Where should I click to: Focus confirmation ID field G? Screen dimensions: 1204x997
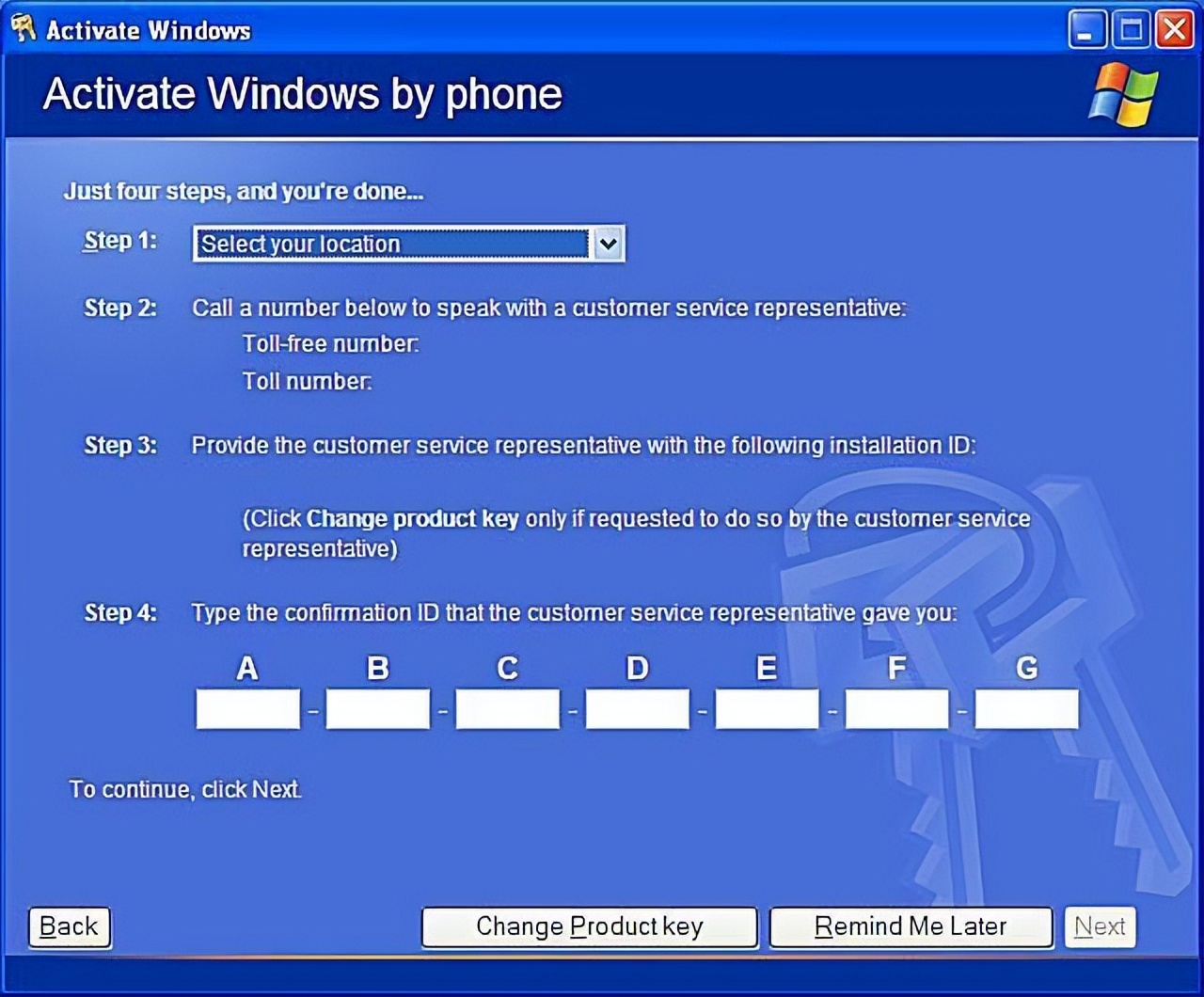pyautogui.click(x=1027, y=709)
